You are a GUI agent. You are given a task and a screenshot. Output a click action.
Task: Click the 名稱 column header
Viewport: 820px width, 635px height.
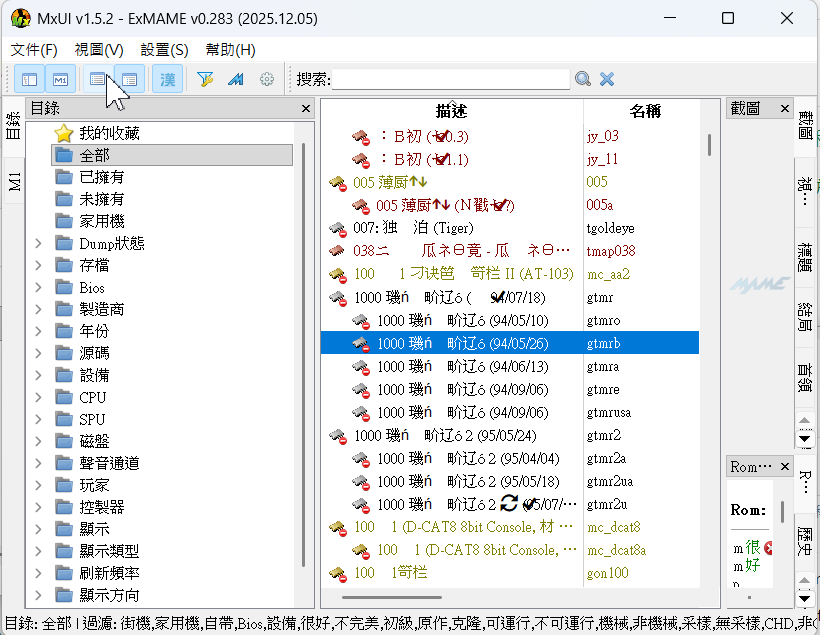click(645, 111)
